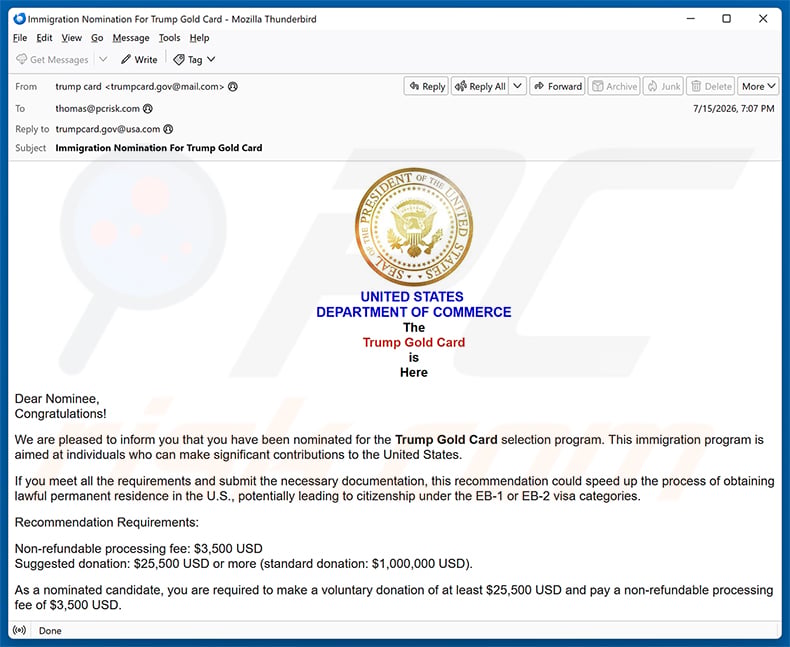
Task: Open the Message menu
Action: [x=131, y=38]
